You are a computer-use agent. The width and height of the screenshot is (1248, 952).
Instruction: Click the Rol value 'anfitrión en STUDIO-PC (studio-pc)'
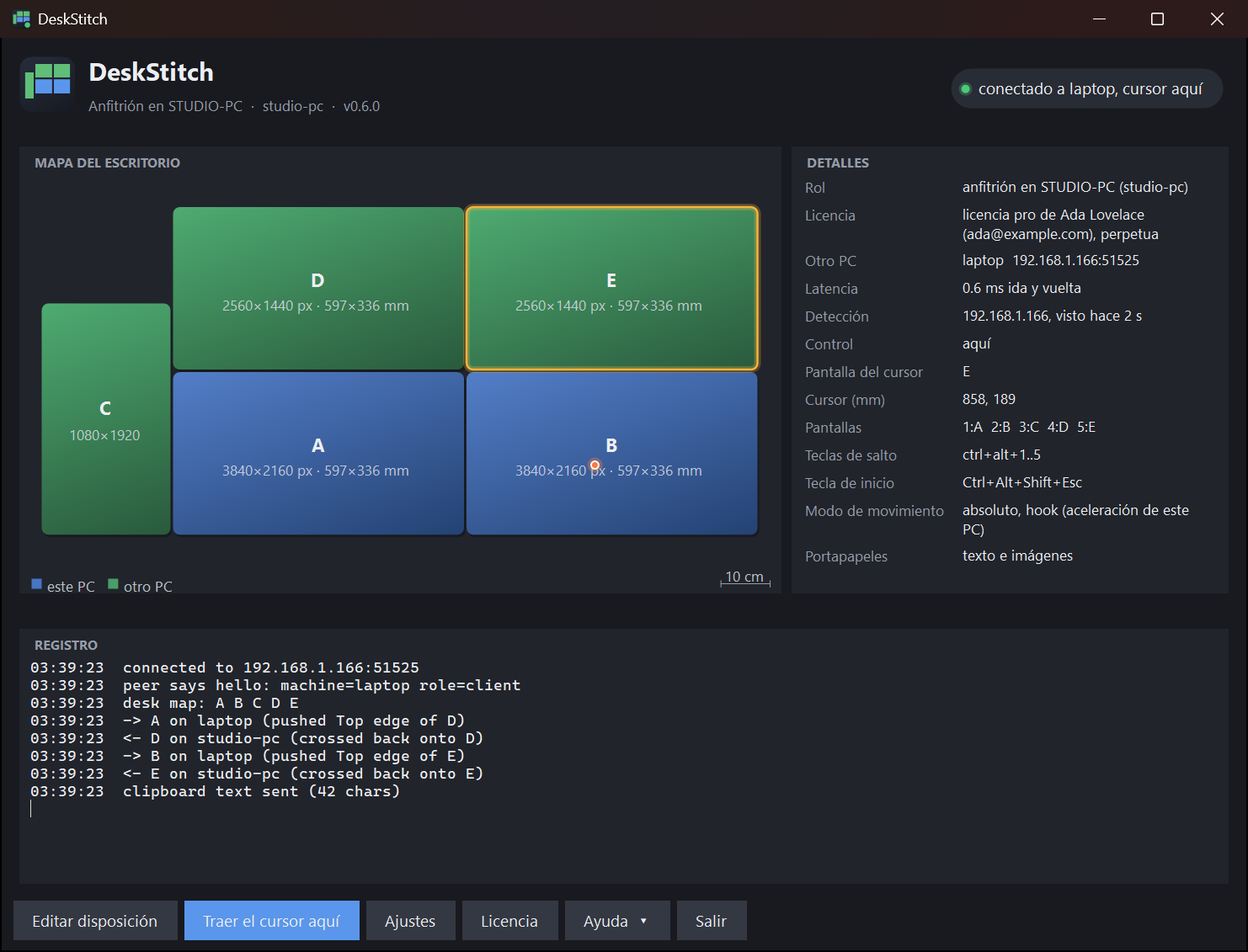pyautogui.click(x=1075, y=187)
